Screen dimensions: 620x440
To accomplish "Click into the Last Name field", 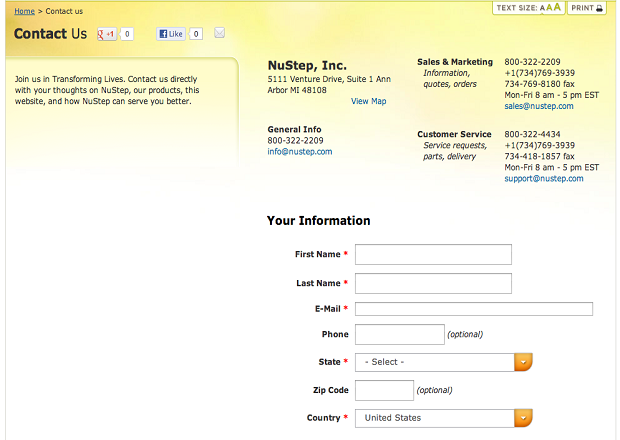I will (433, 283).
